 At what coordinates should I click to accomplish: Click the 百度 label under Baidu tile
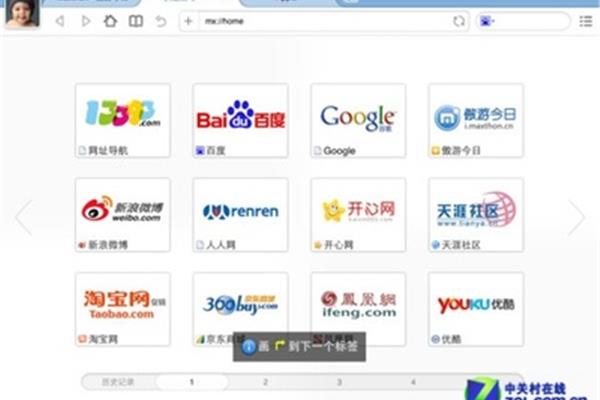click(x=215, y=150)
